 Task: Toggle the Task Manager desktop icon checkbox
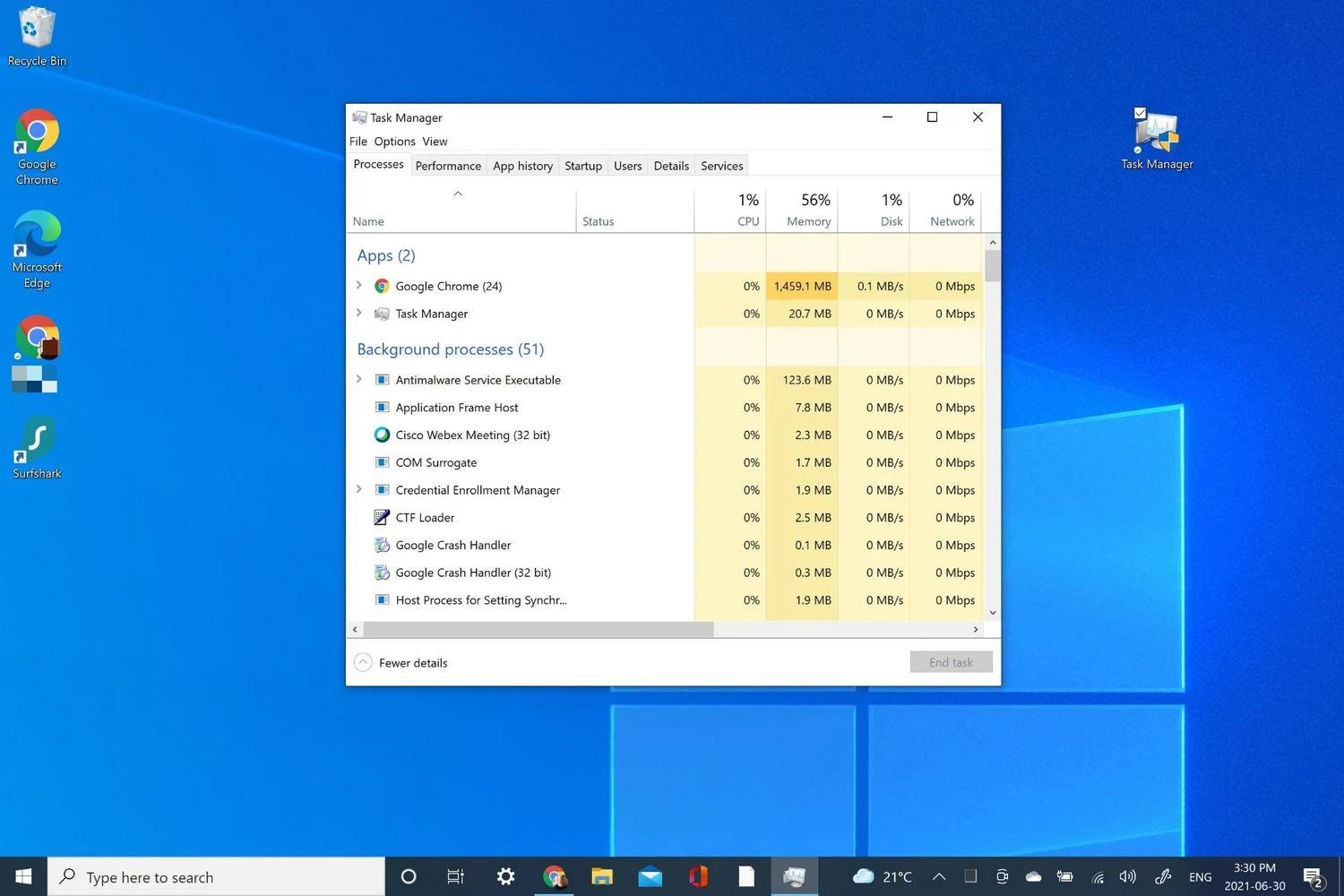[1140, 113]
